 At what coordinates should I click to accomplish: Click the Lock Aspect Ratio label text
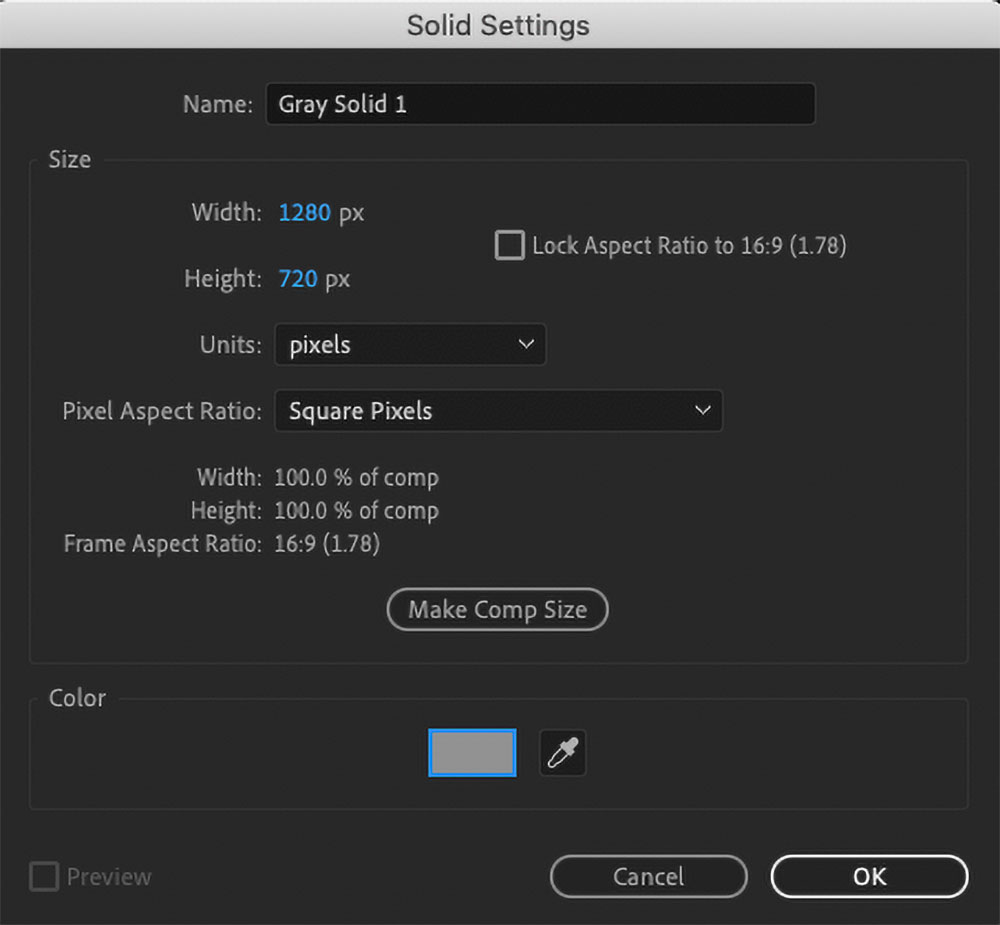tap(689, 246)
